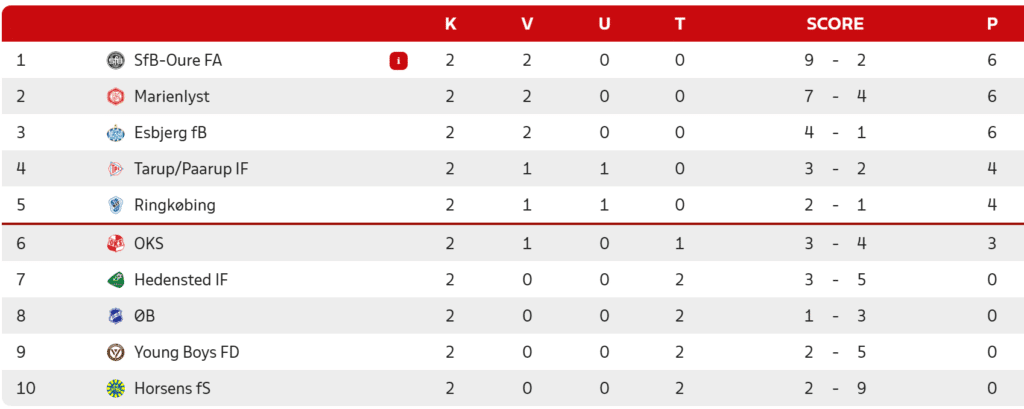
Task: Click the K matches column header
Action: [451, 24]
